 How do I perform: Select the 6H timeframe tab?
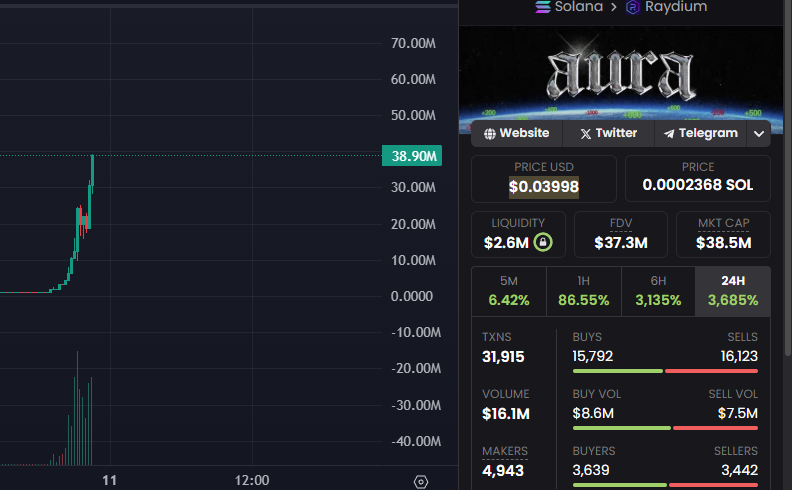pos(658,291)
